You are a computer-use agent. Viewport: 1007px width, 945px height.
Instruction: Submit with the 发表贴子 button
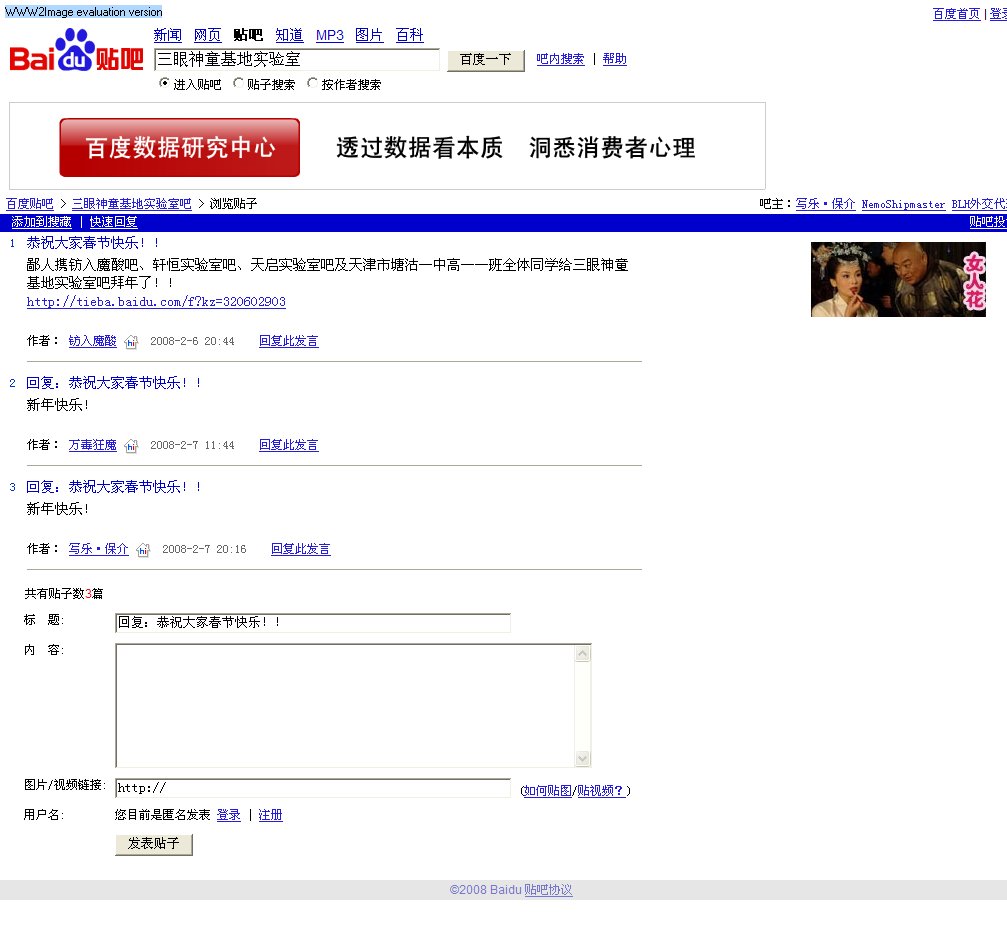pos(153,844)
